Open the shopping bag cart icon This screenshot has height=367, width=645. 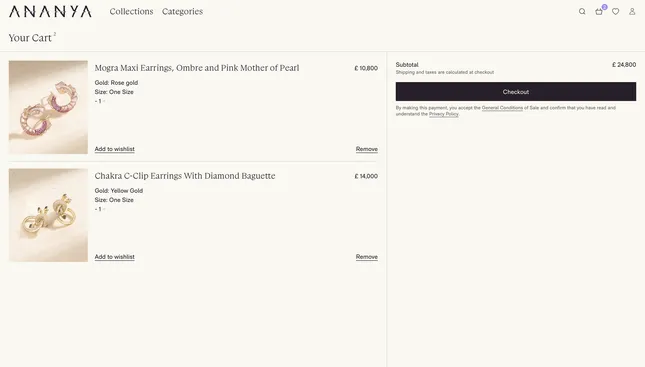click(599, 12)
